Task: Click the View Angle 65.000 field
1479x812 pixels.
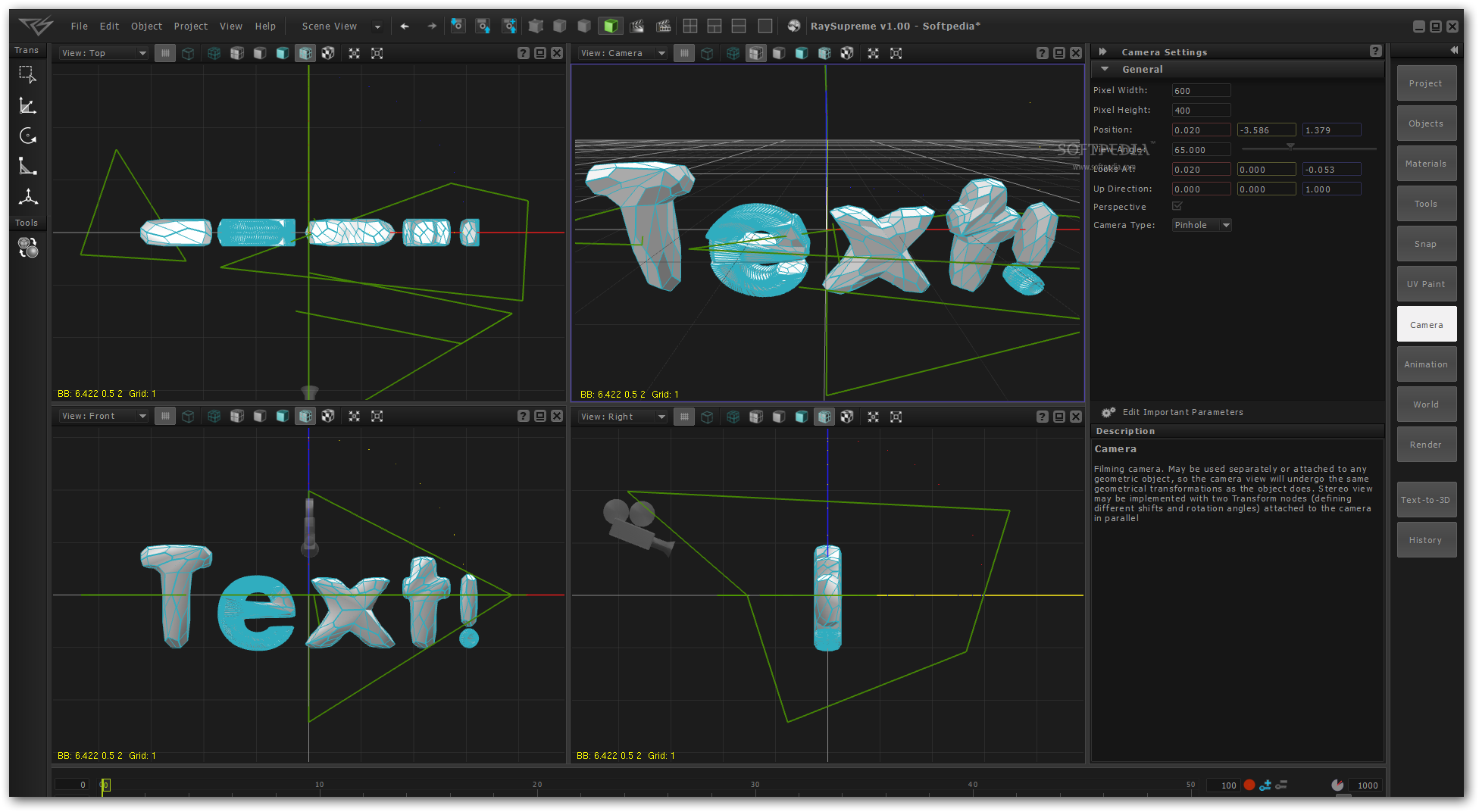Action: 1201,150
